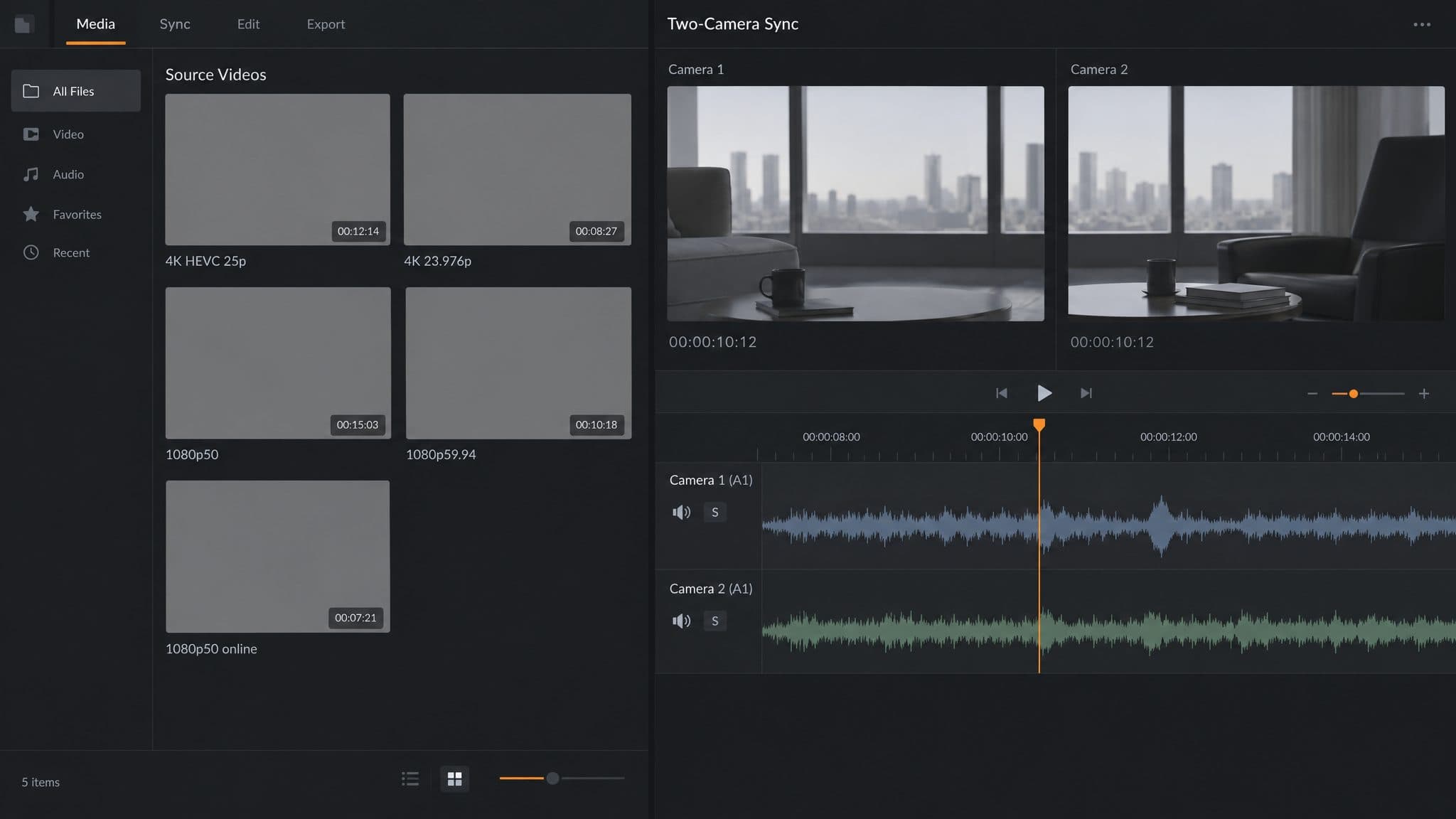Click the 00:00:10:00 ruler label
This screenshot has width=1456, height=819.
[999, 437]
